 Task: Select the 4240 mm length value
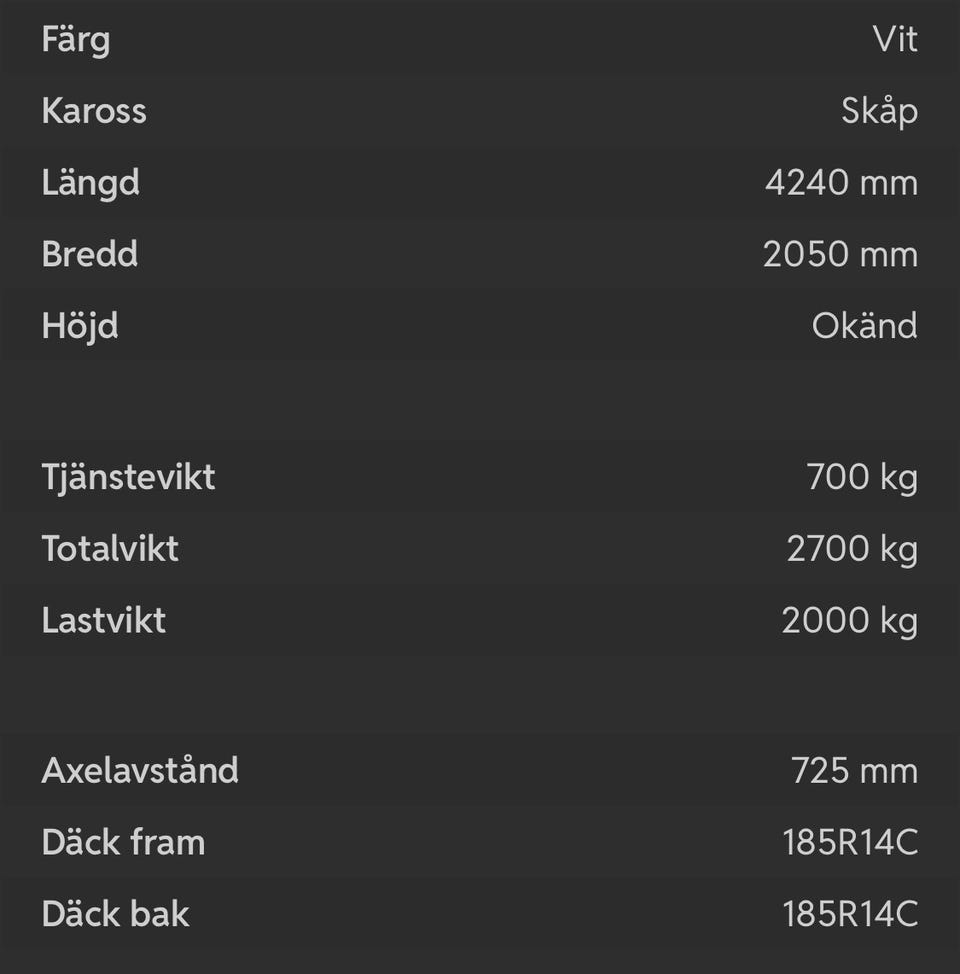point(841,183)
